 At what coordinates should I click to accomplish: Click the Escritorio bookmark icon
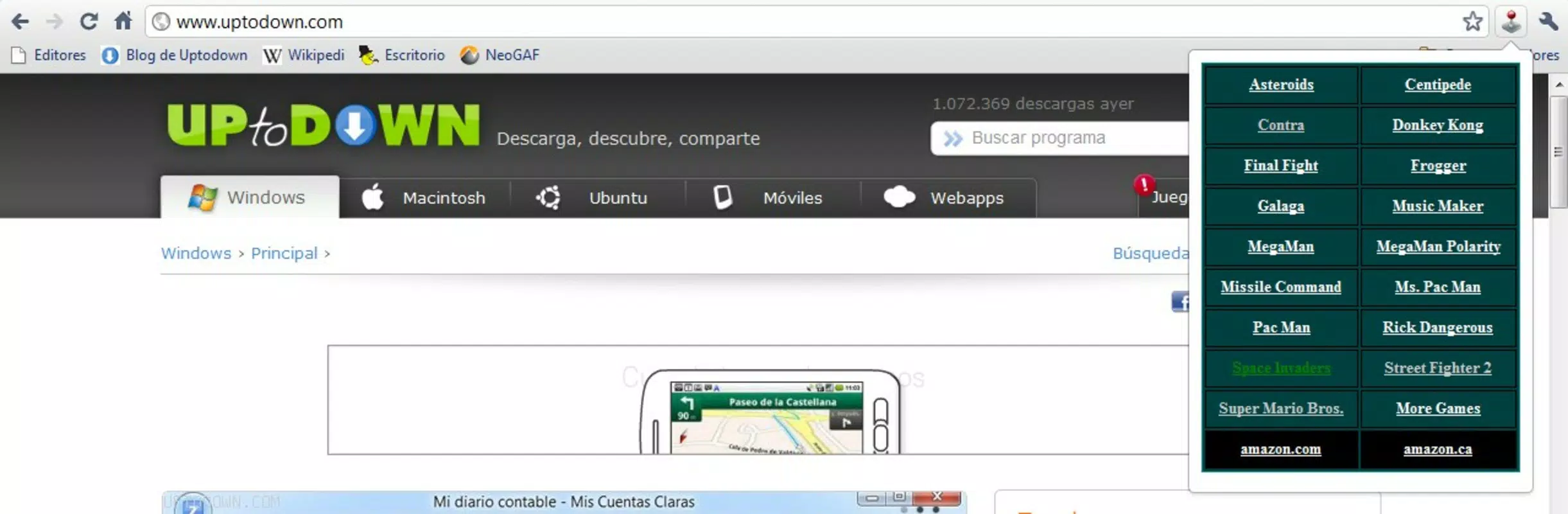(368, 55)
